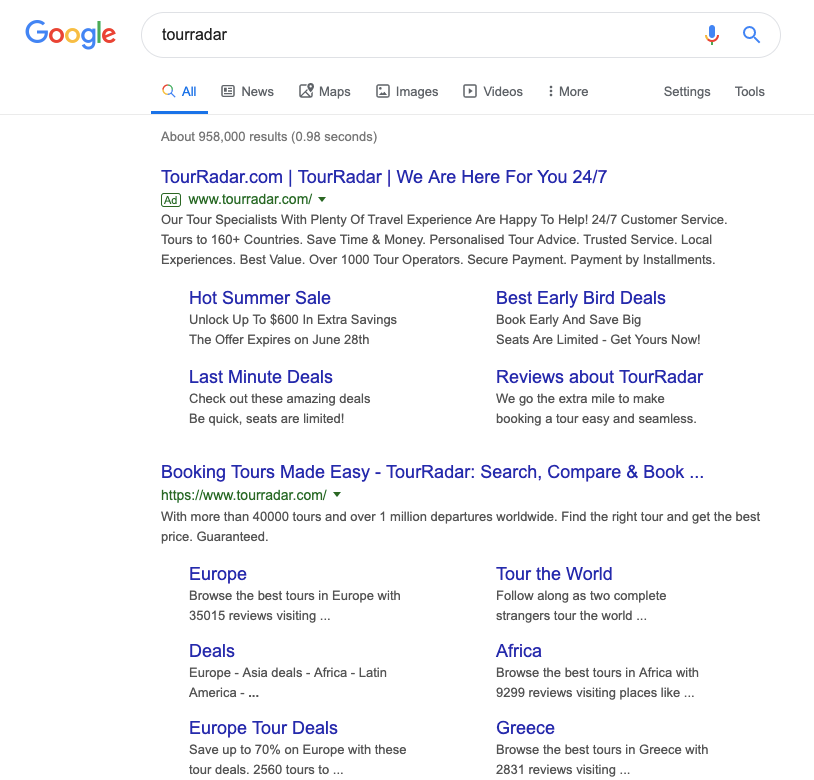Screen dimensions: 814x780
Task: Click the green www.tourradar.com/ ad URL
Action: [250, 199]
